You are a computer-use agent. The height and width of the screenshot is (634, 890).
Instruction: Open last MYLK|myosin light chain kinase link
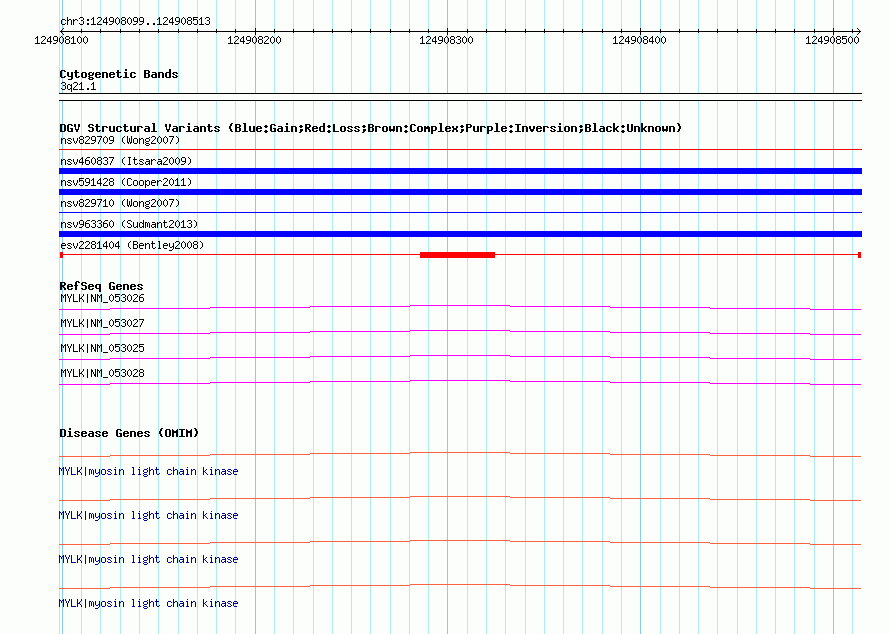[x=148, y=603]
